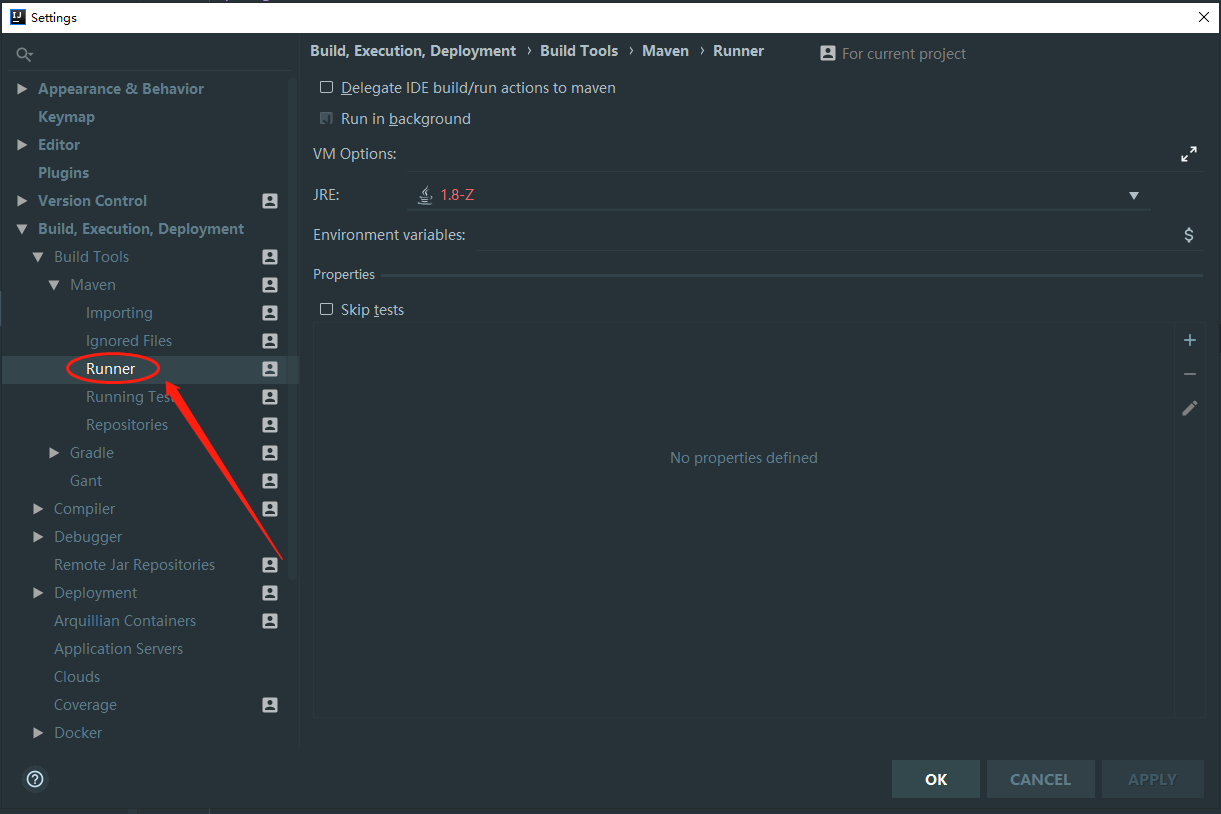The image size is (1221, 814).
Task: Open environment variables editor via dollar icon
Action: 1188,234
